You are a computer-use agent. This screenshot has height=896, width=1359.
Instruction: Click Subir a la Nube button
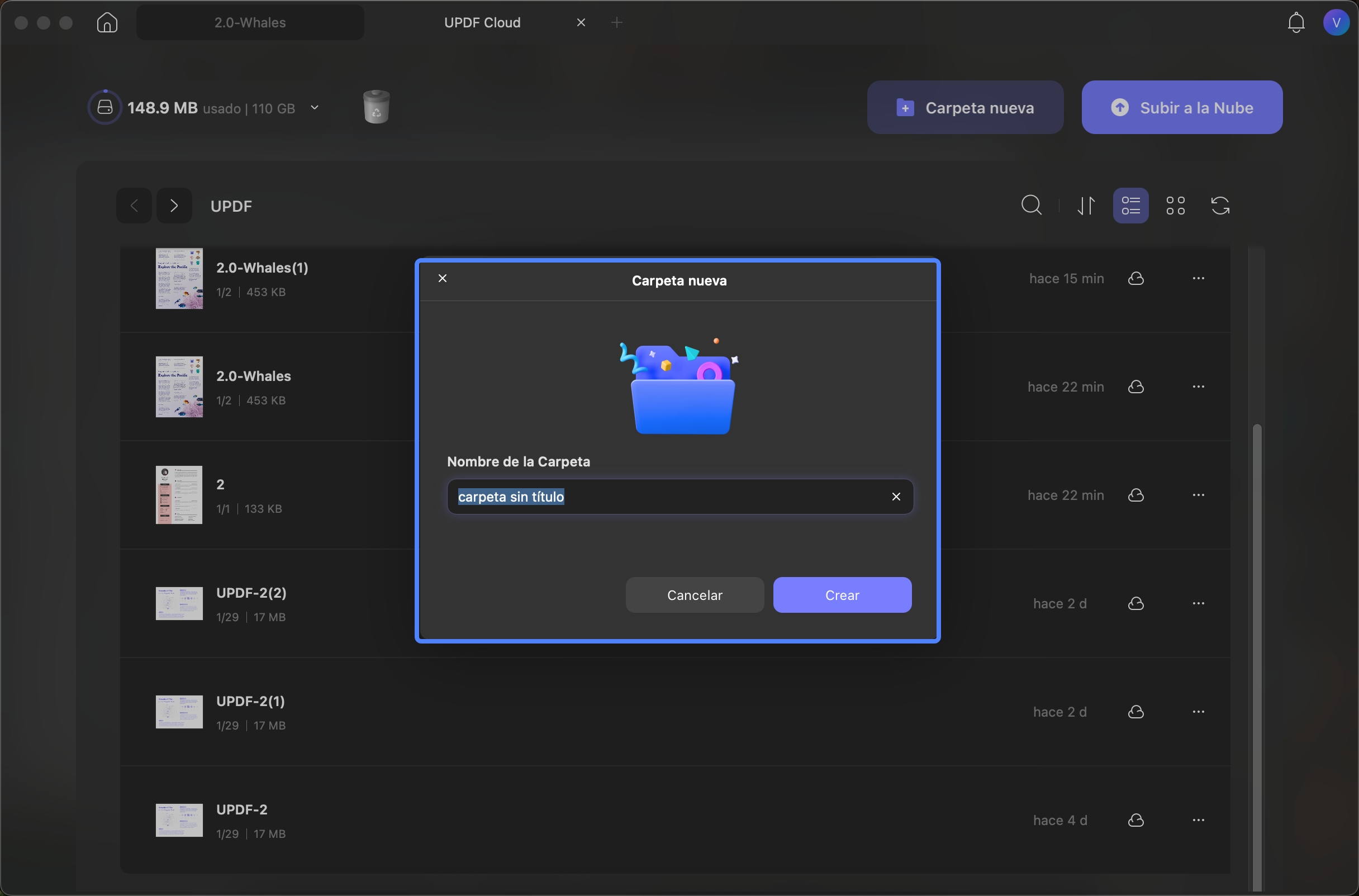1181,107
